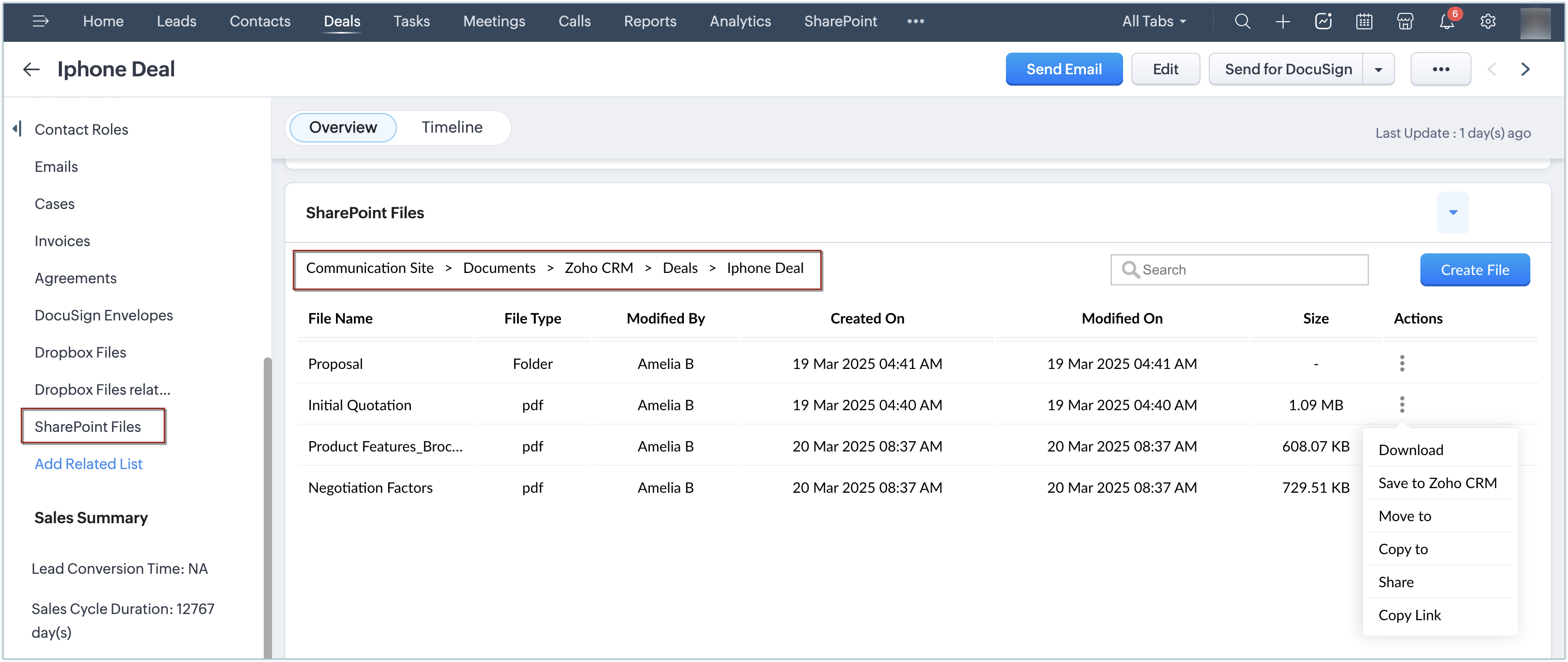
Task: Open the search magnifier in top bar
Action: 1242,22
